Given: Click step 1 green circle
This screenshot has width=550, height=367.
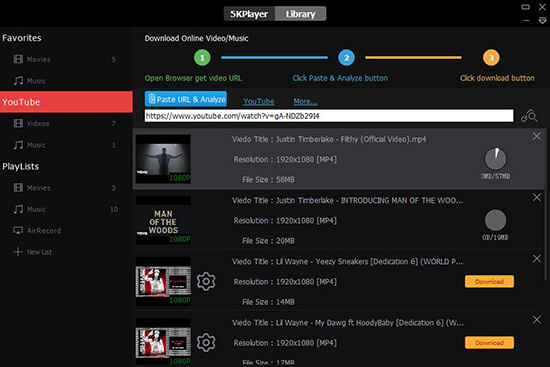Looking at the screenshot, I should point(202,58).
